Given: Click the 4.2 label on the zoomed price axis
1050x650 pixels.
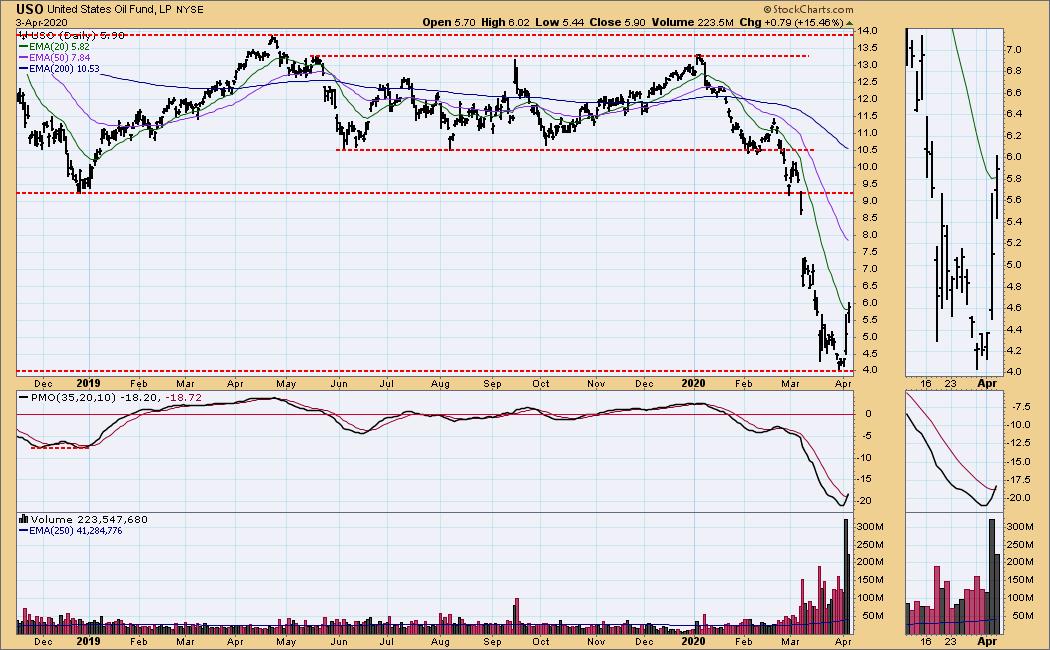Looking at the screenshot, I should pyautogui.click(x=1013, y=350).
